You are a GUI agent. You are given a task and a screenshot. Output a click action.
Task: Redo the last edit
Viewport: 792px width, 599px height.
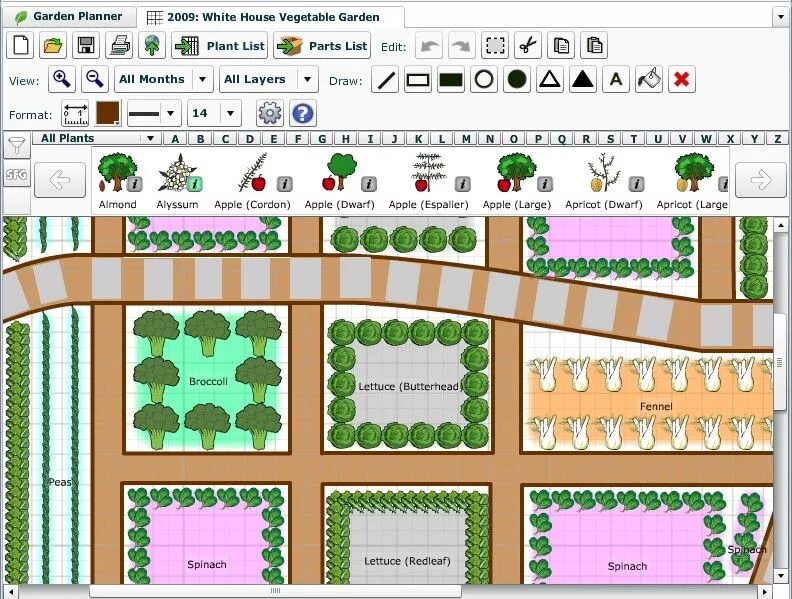462,46
